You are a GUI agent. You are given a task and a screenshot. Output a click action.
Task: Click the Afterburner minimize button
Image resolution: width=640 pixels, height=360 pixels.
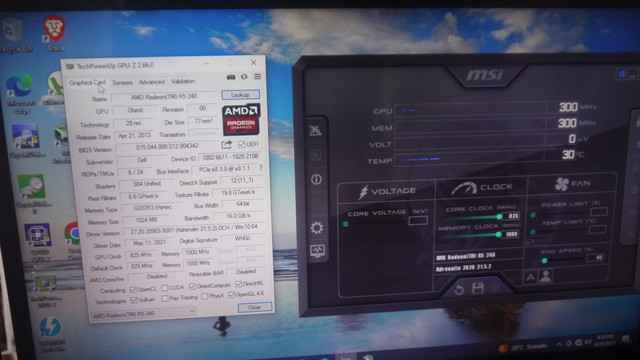(632, 74)
